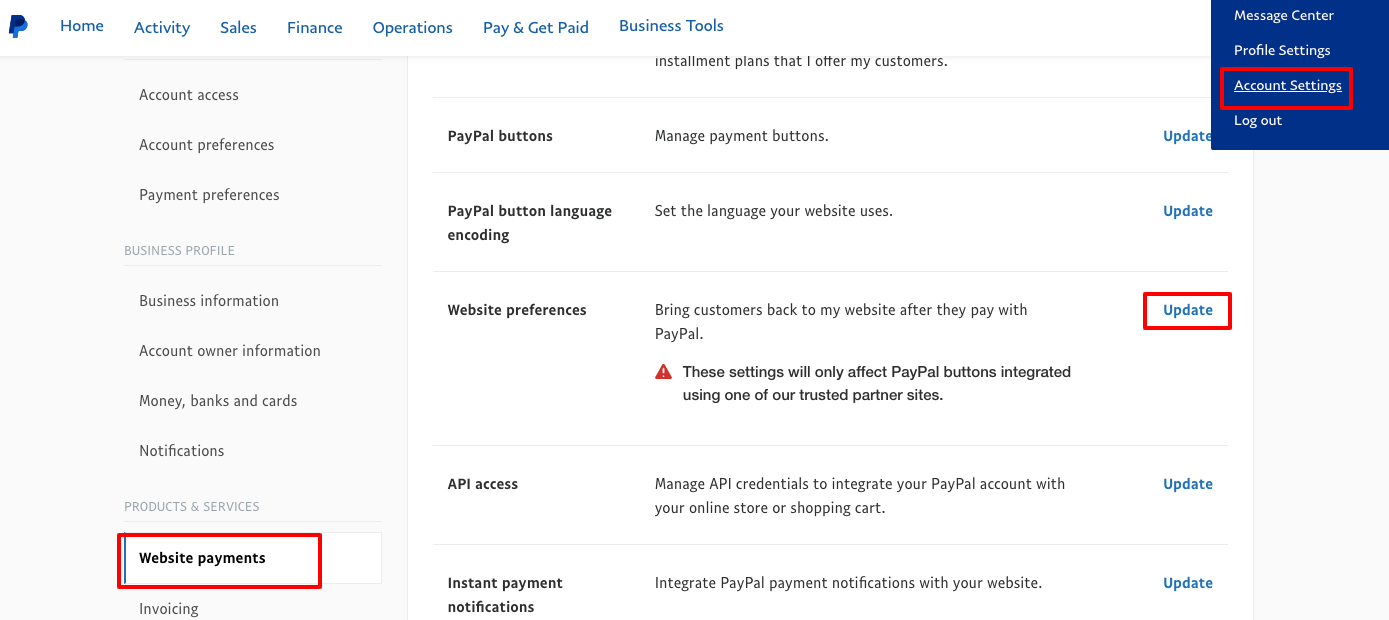The image size is (1389, 620).
Task: Select Account Settings in the dropdown
Action: click(x=1286, y=85)
